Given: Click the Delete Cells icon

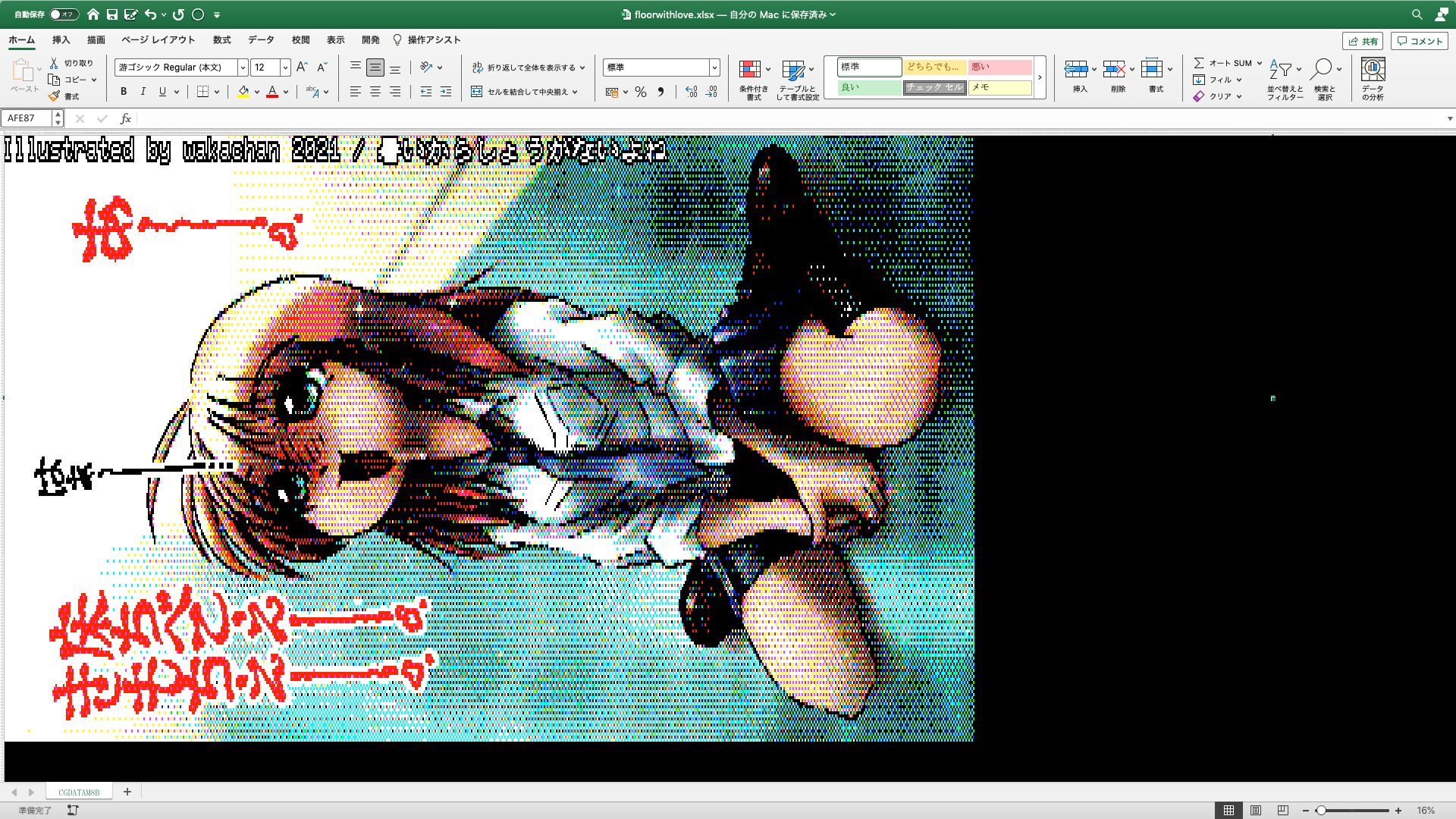Looking at the screenshot, I should coord(1114,70).
